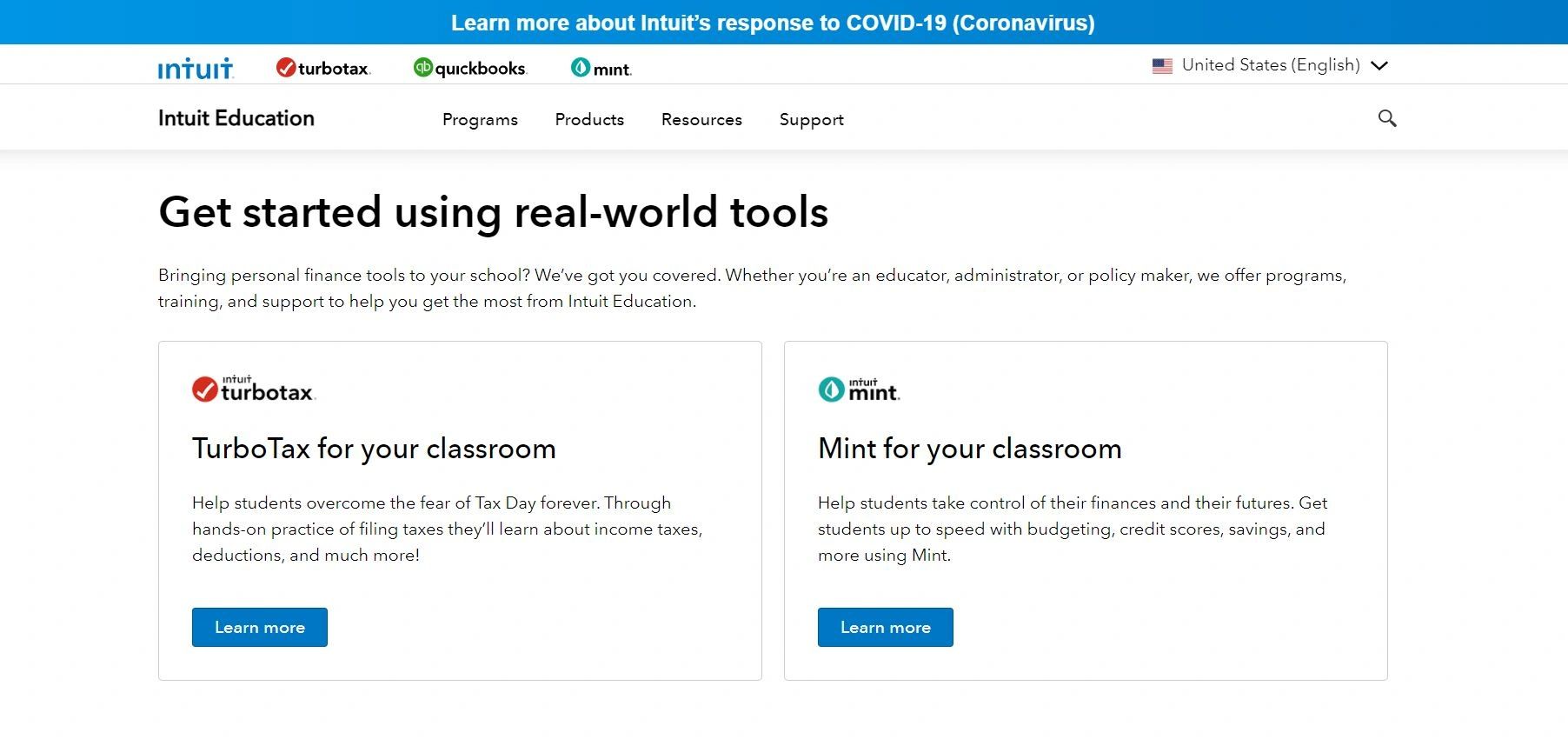The height and width of the screenshot is (739, 1568).
Task: Open COVID-19 response banner link
Action: coord(773,23)
